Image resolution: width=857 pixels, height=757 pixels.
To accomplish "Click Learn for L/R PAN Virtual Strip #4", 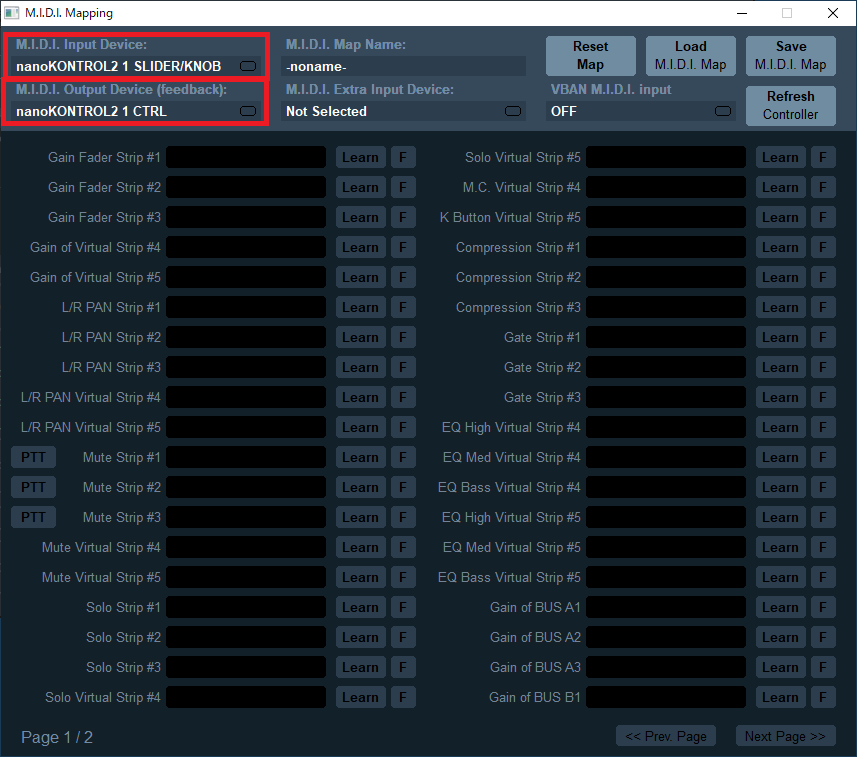I will point(360,397).
